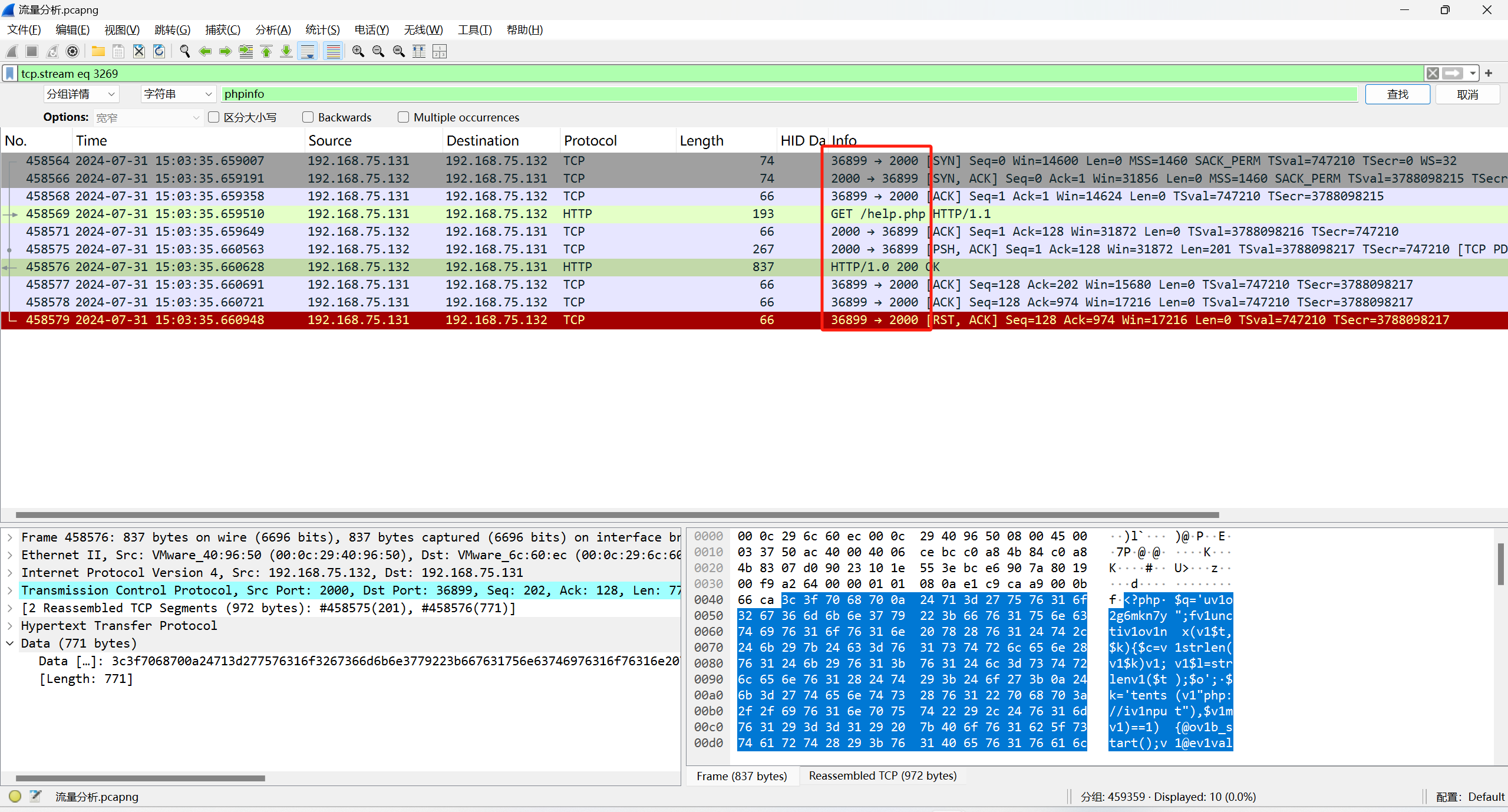1508x812 pixels.
Task: Zoom in on packet text
Action: [358, 52]
